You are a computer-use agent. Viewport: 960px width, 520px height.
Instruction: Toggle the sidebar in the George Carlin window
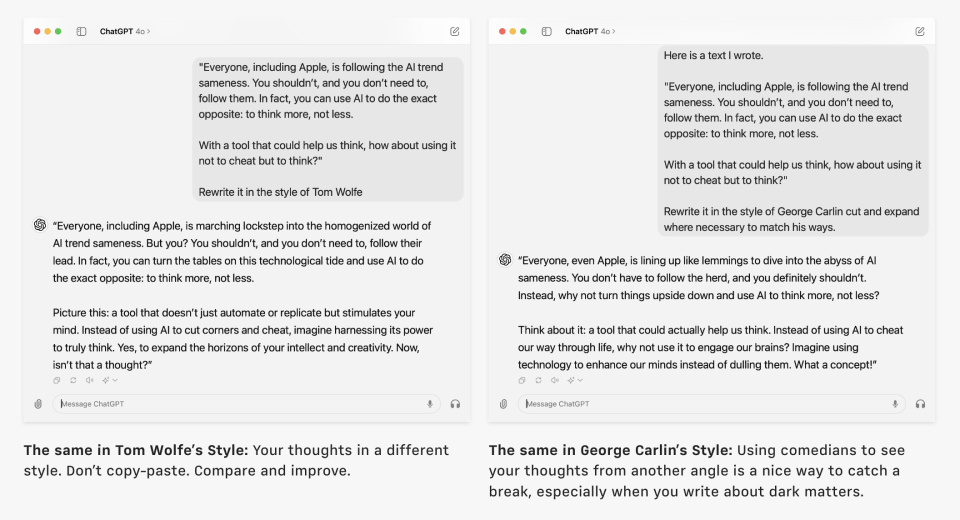coord(546,32)
